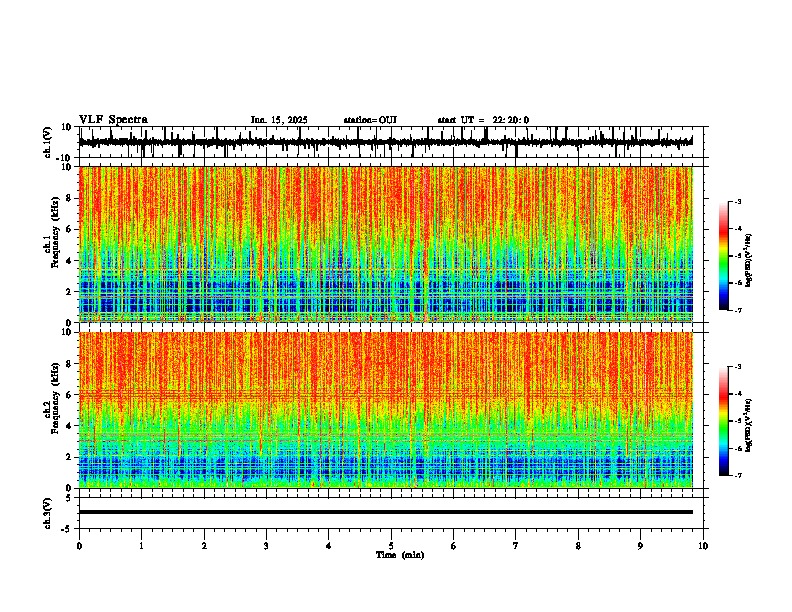Viewport: 792px width, 612px height.
Task: Click the VLF Spectra title
Action: (x=113, y=120)
